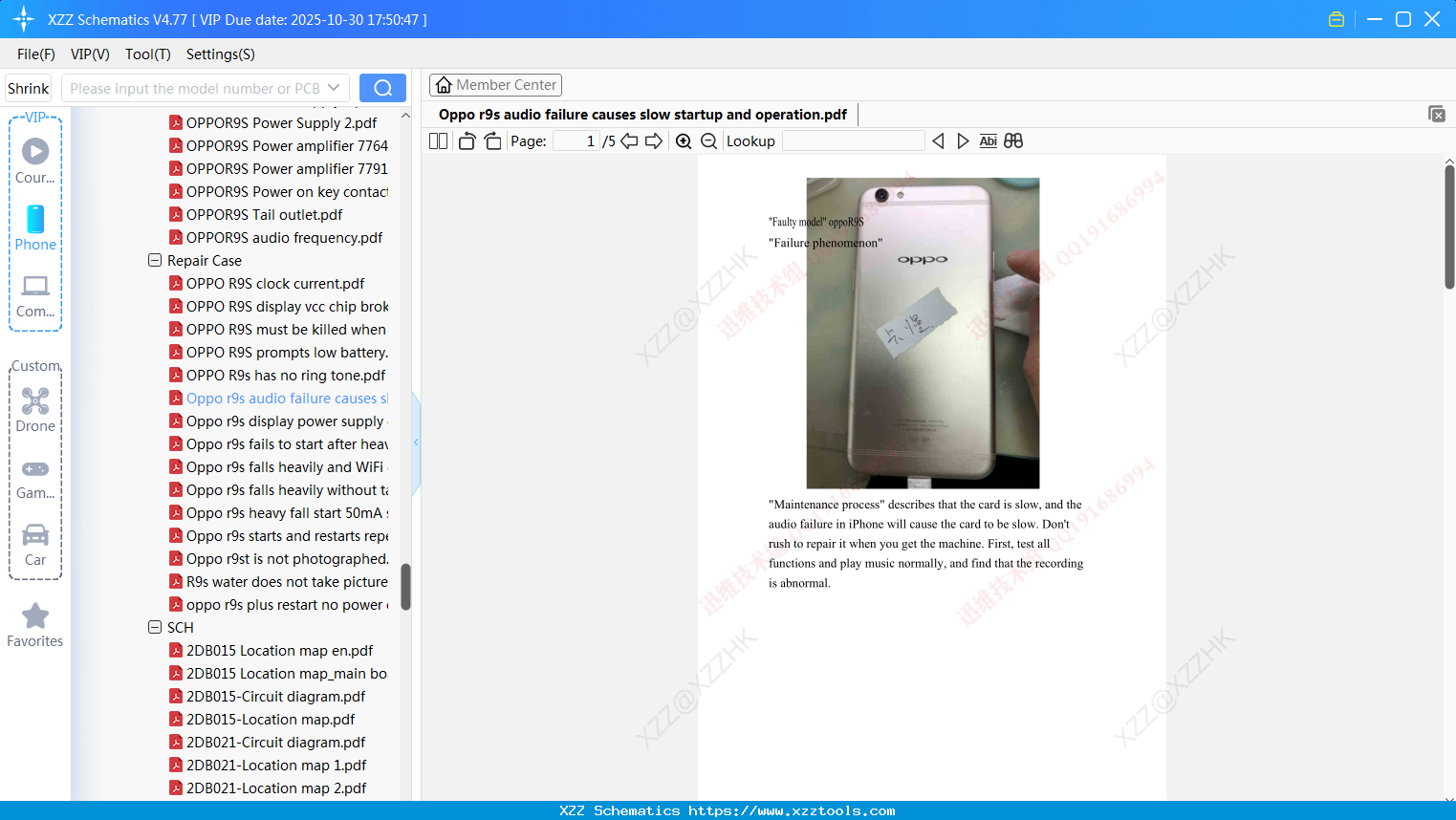Image resolution: width=1456 pixels, height=820 pixels.
Task: Toggle two-page view mode
Action: [x=437, y=140]
